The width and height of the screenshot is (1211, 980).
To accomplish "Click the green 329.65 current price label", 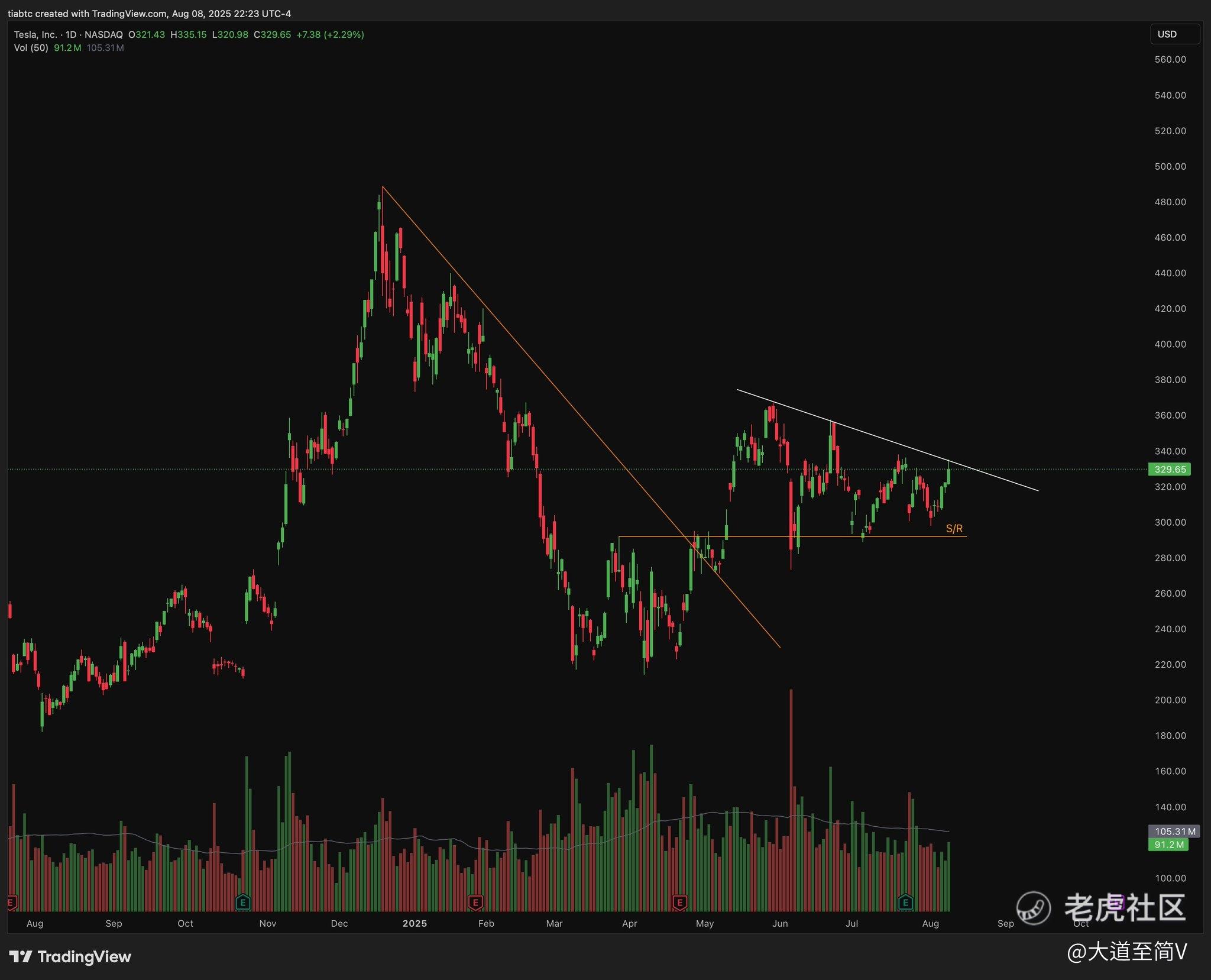I will pyautogui.click(x=1169, y=470).
